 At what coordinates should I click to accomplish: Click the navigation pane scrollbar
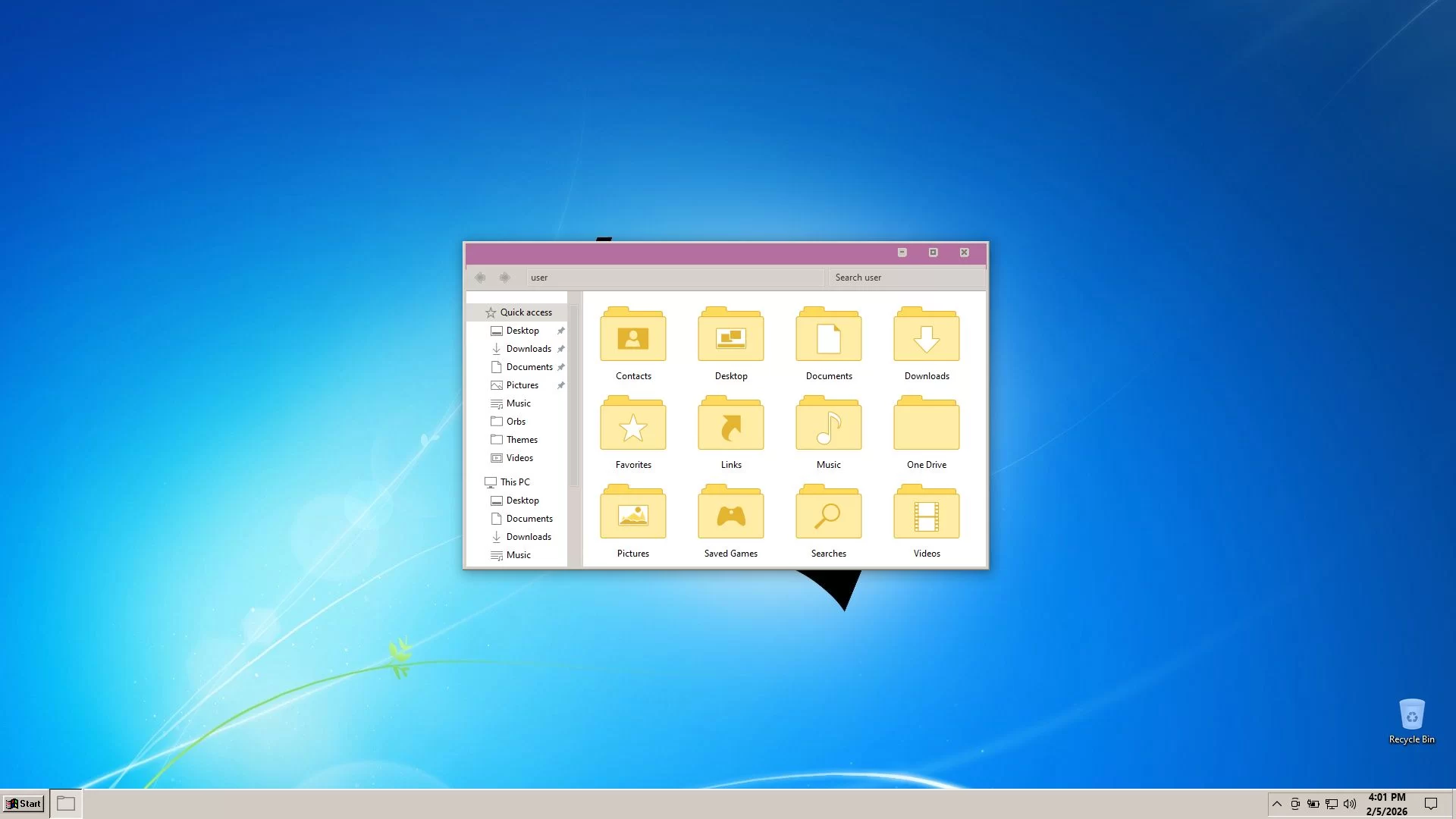[574, 394]
